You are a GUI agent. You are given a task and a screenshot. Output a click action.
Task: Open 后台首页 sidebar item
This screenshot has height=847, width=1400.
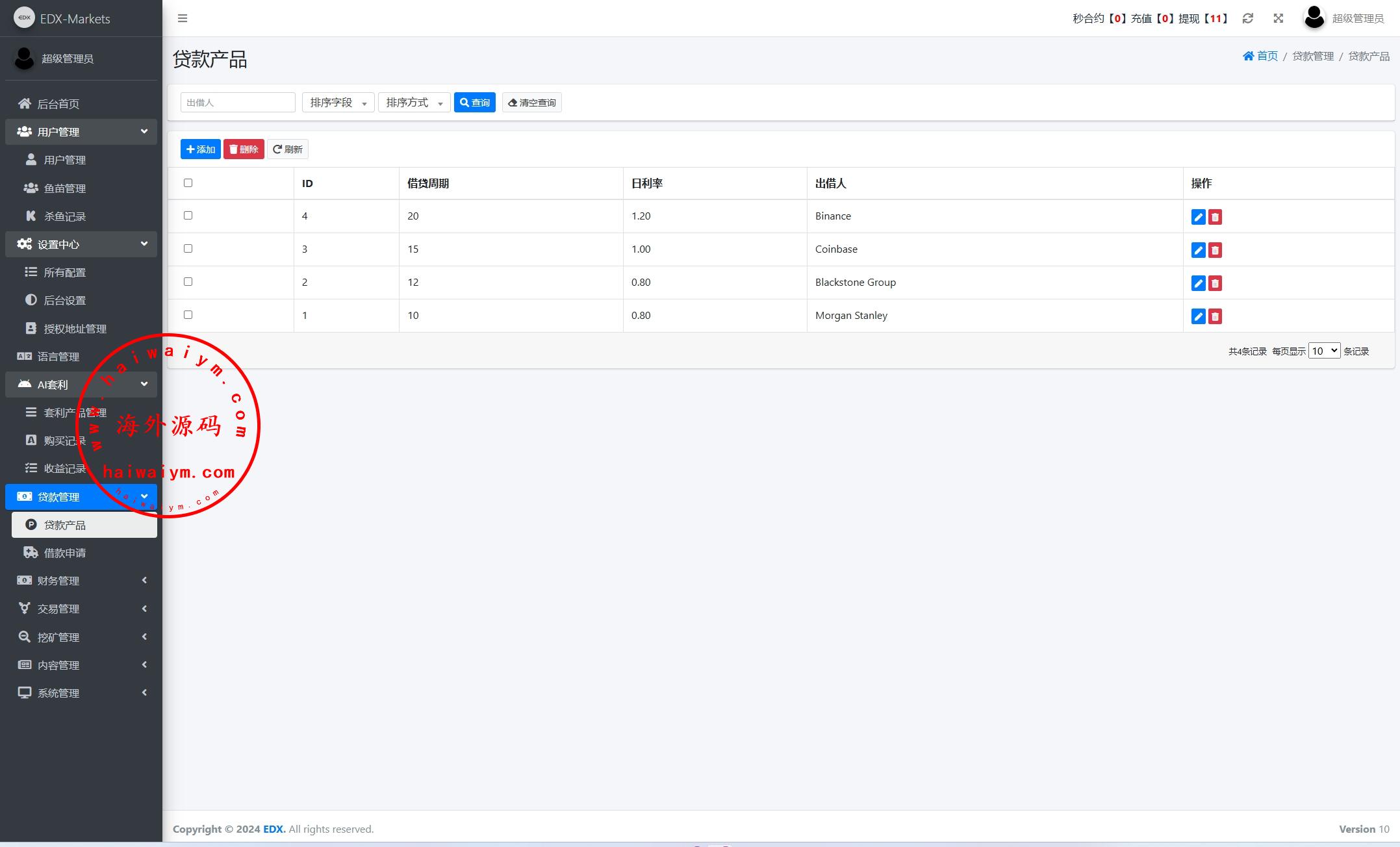pyautogui.click(x=58, y=104)
